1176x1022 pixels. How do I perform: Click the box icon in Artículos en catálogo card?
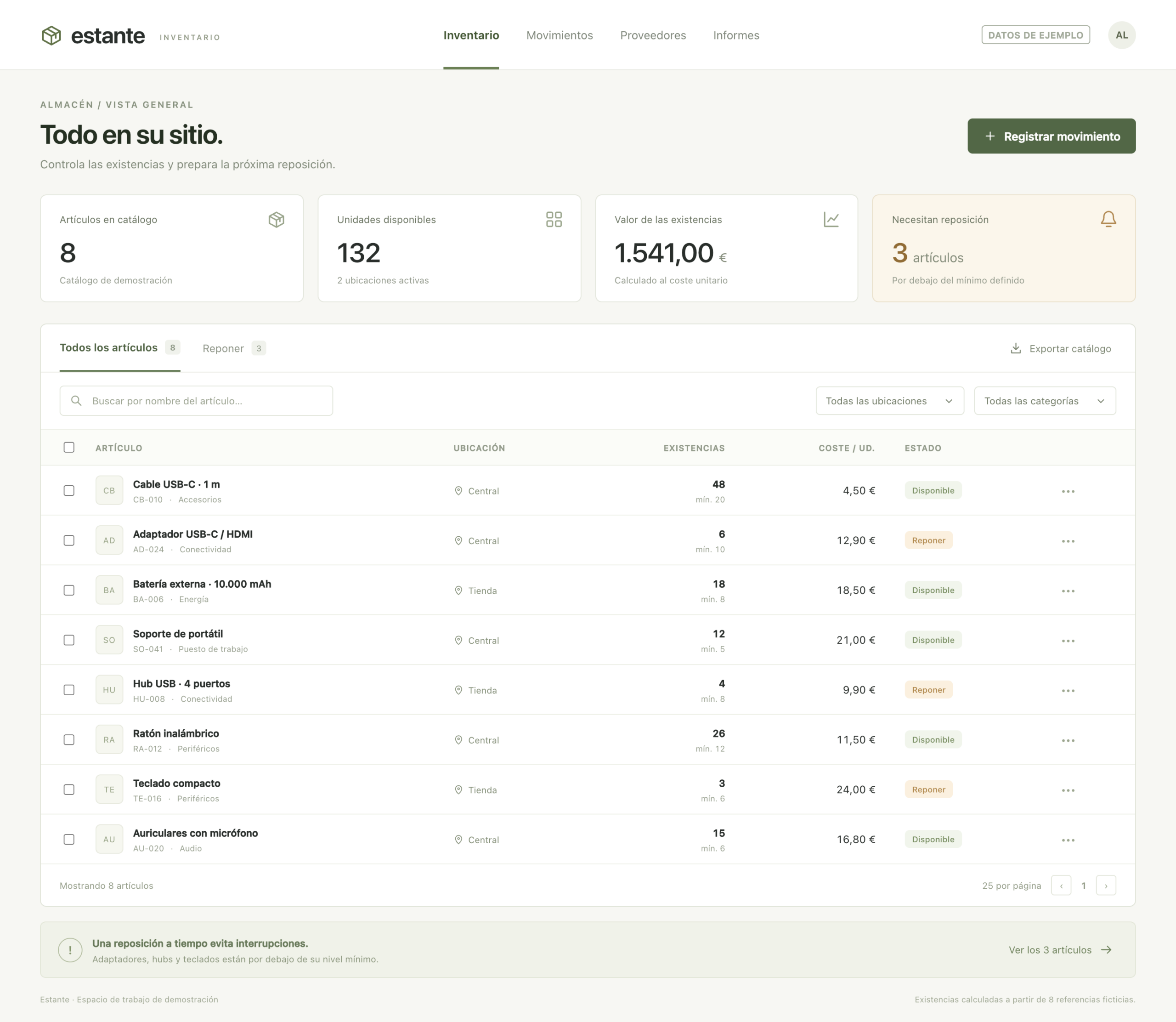coord(277,220)
